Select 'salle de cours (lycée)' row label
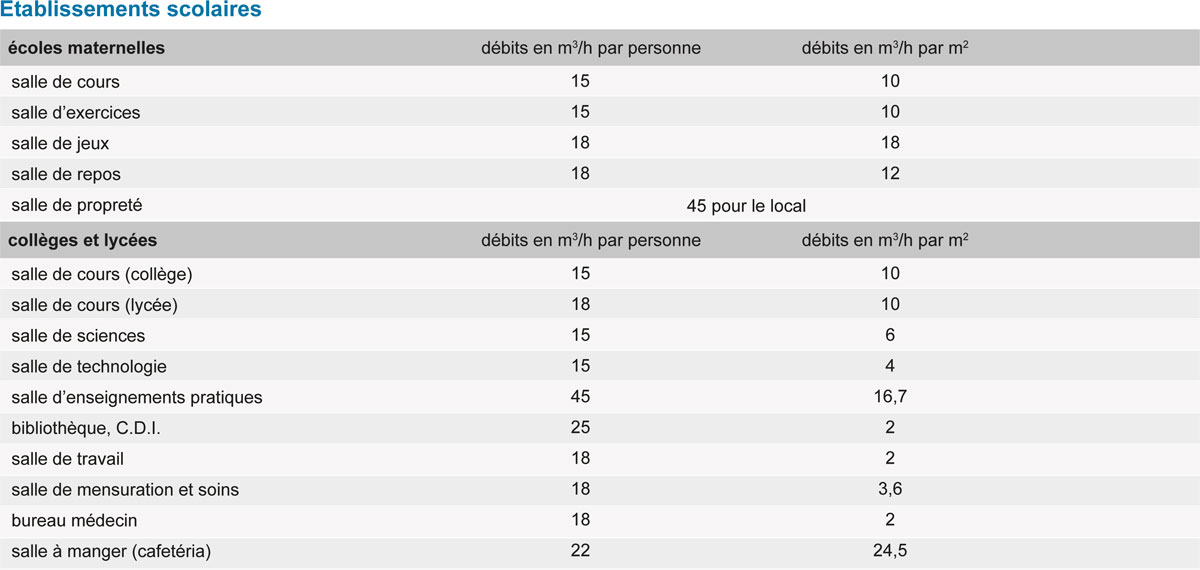1200x570 pixels. (95, 304)
